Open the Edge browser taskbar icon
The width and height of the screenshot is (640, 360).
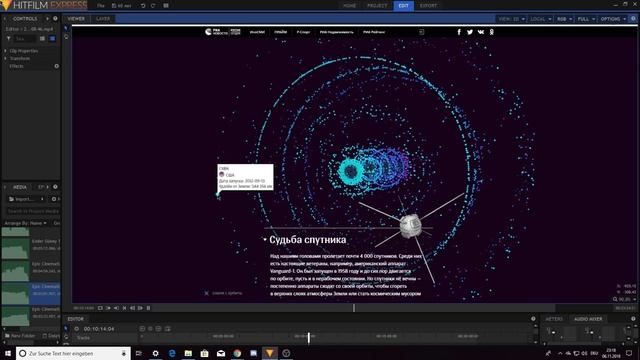(x=172, y=353)
